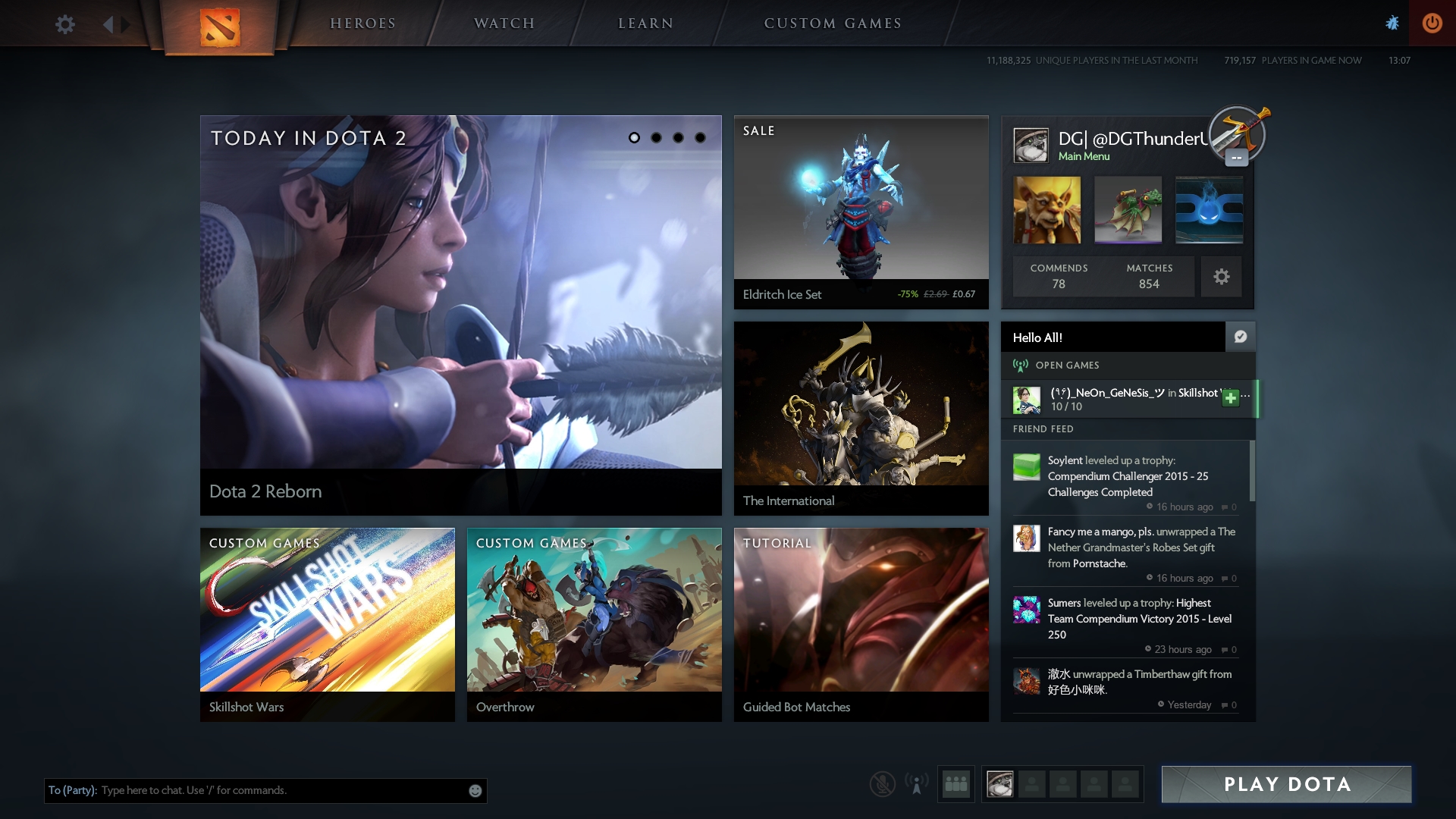The image size is (1456, 819).
Task: Click status edit icon beside Hello All!
Action: pyautogui.click(x=1241, y=337)
